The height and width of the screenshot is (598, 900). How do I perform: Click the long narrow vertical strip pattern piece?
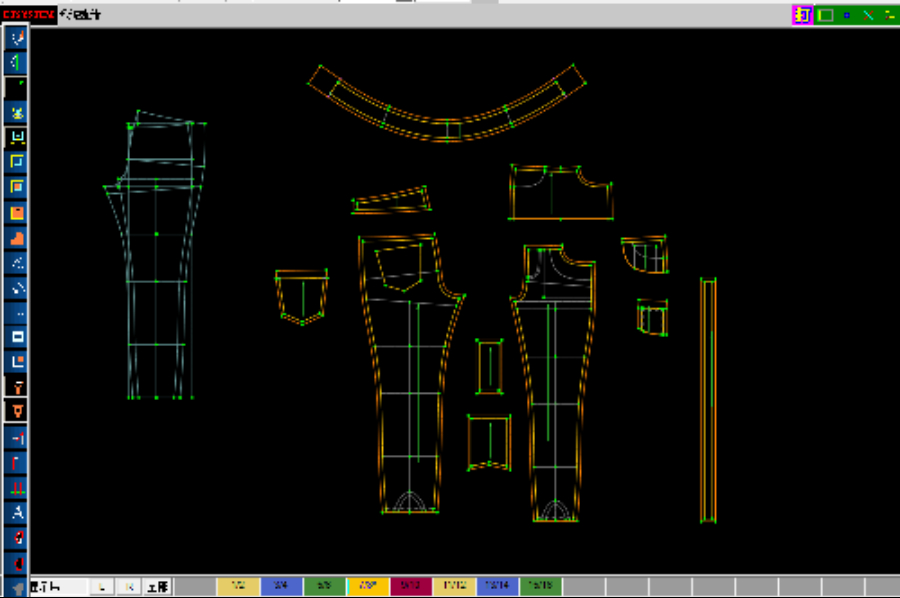click(x=708, y=400)
